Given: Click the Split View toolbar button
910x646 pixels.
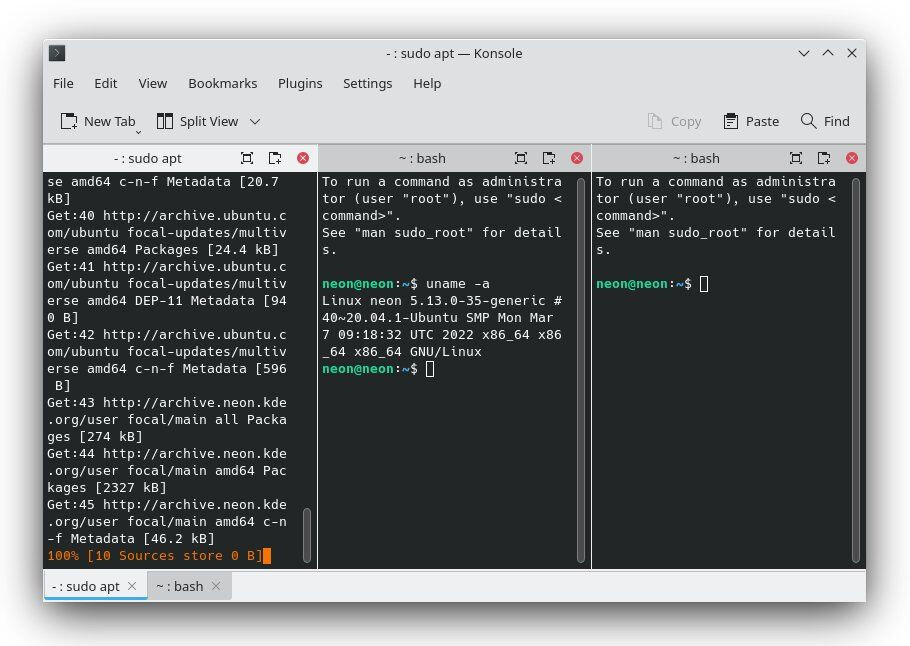Looking at the screenshot, I should [x=198, y=121].
